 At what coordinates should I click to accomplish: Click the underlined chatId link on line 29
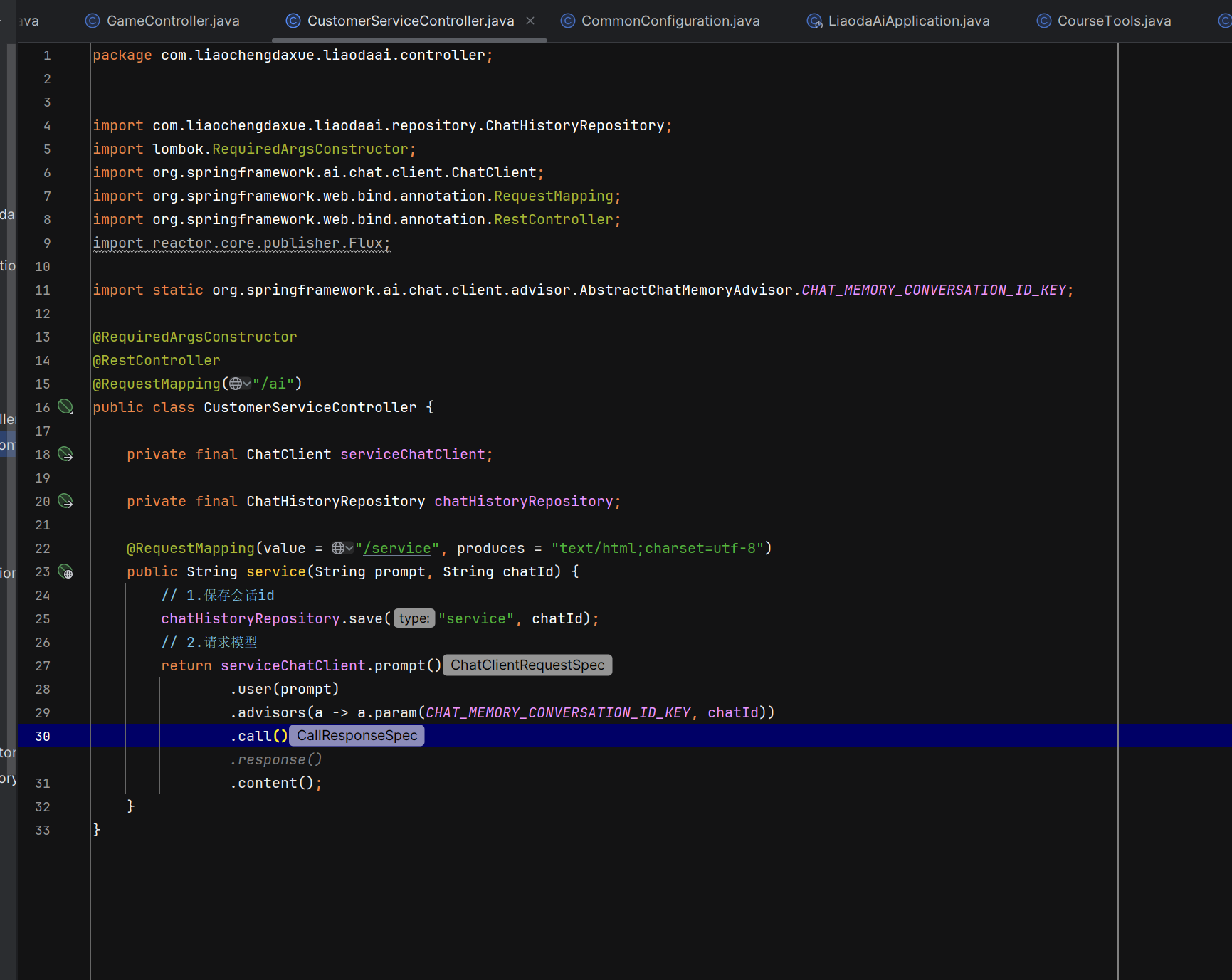732,712
